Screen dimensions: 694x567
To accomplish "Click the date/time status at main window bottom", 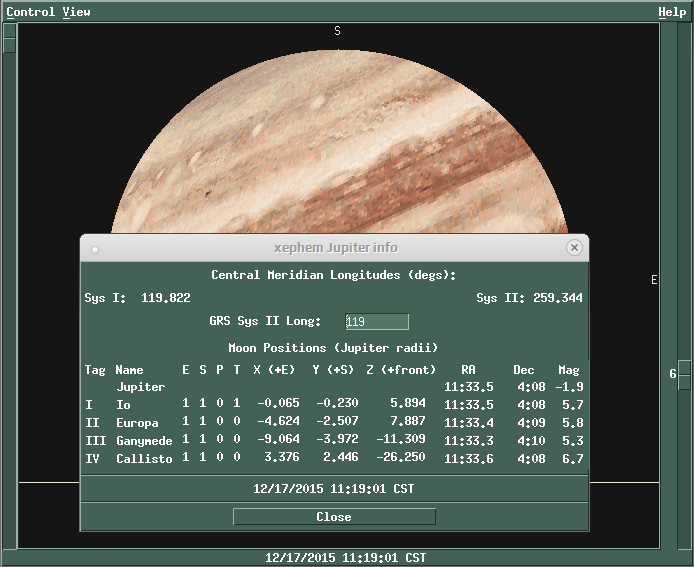I will [x=345, y=558].
